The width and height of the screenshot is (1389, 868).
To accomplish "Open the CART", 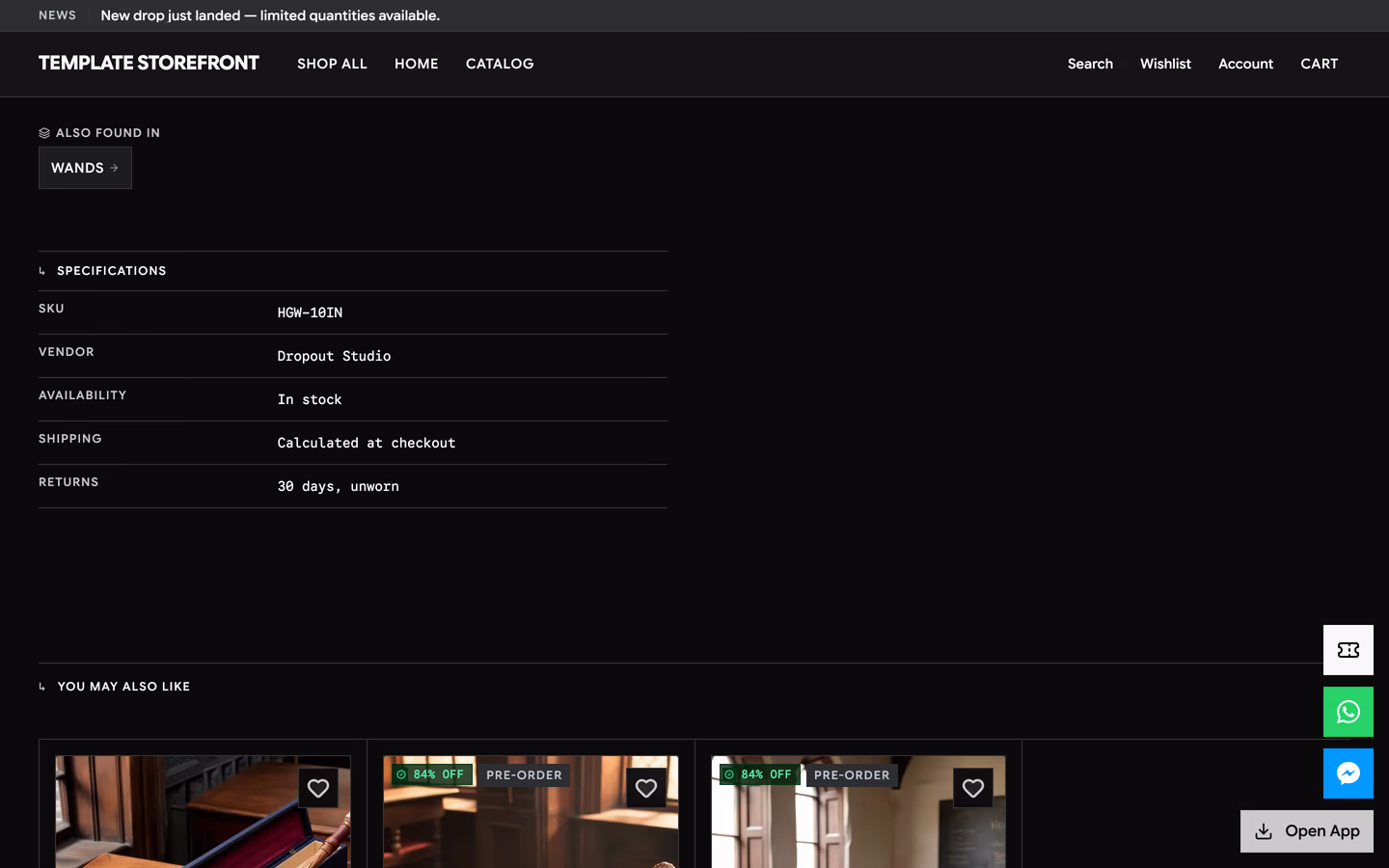I will click(x=1319, y=64).
